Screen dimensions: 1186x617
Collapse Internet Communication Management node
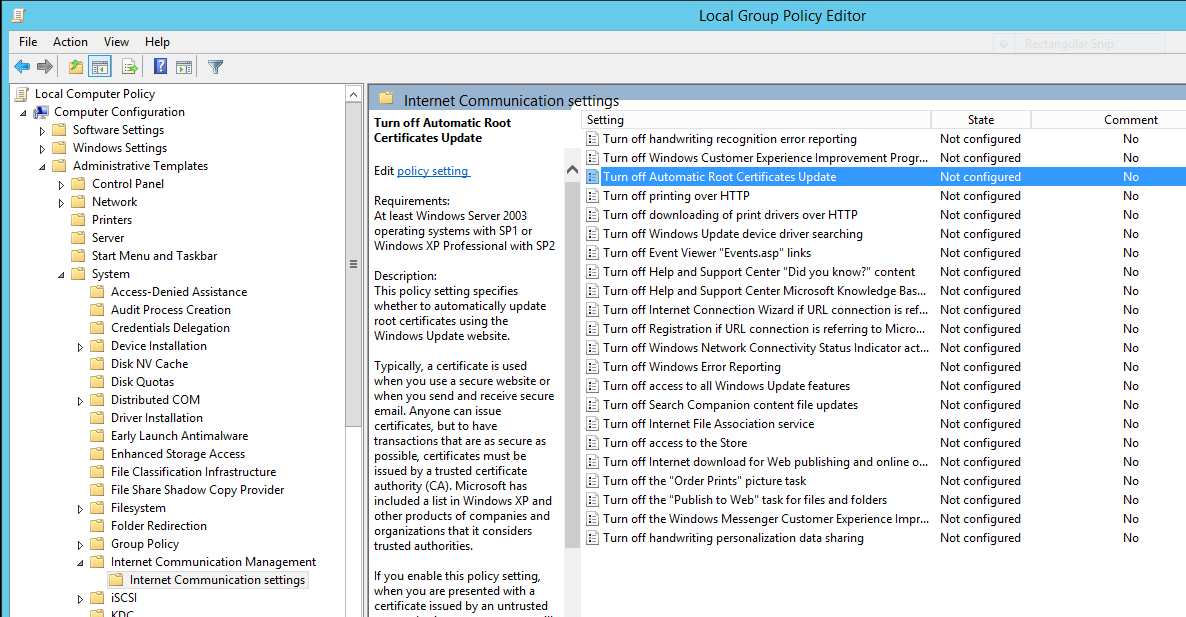click(80, 563)
